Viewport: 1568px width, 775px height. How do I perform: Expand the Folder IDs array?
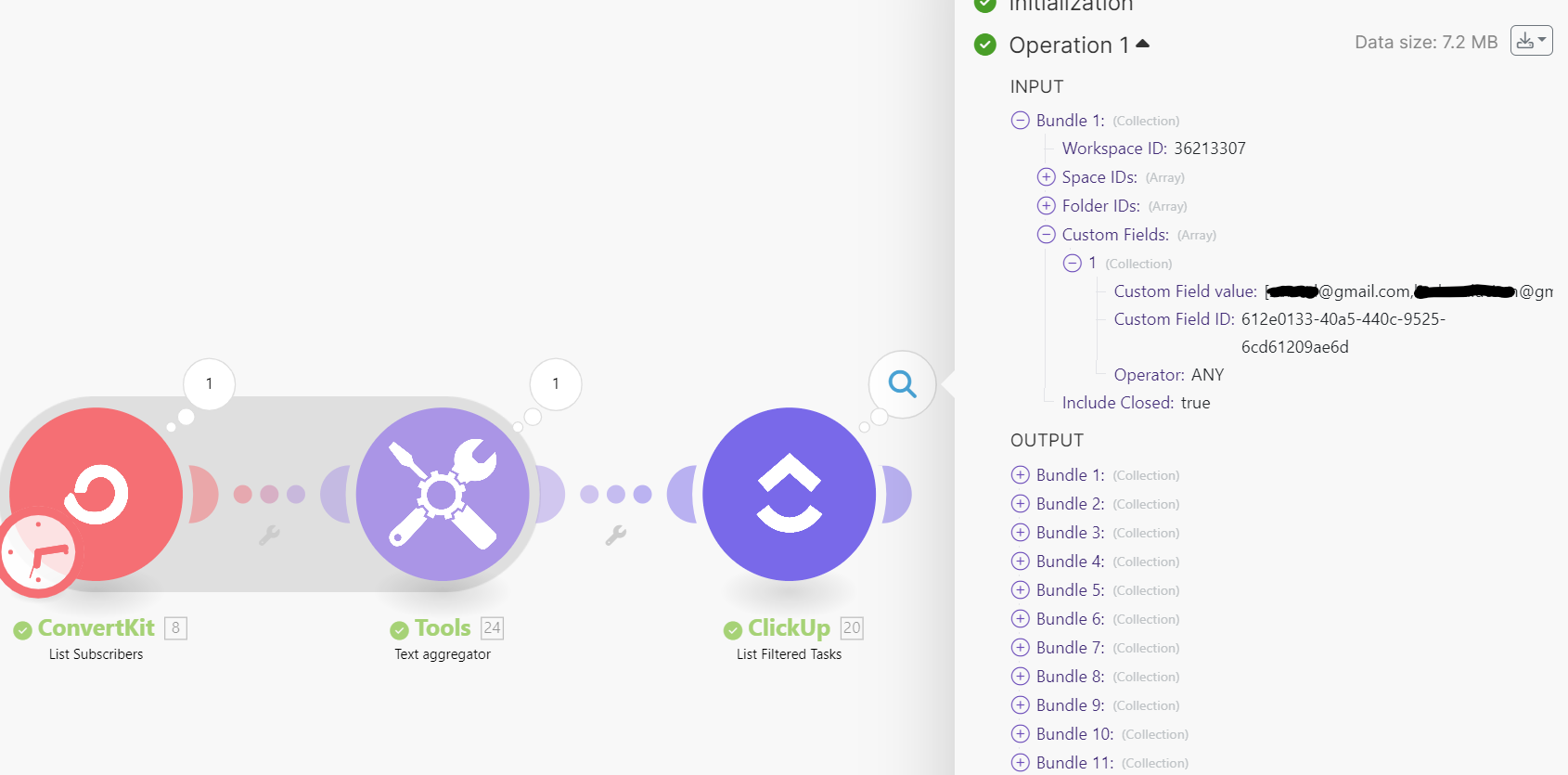pos(1047,205)
